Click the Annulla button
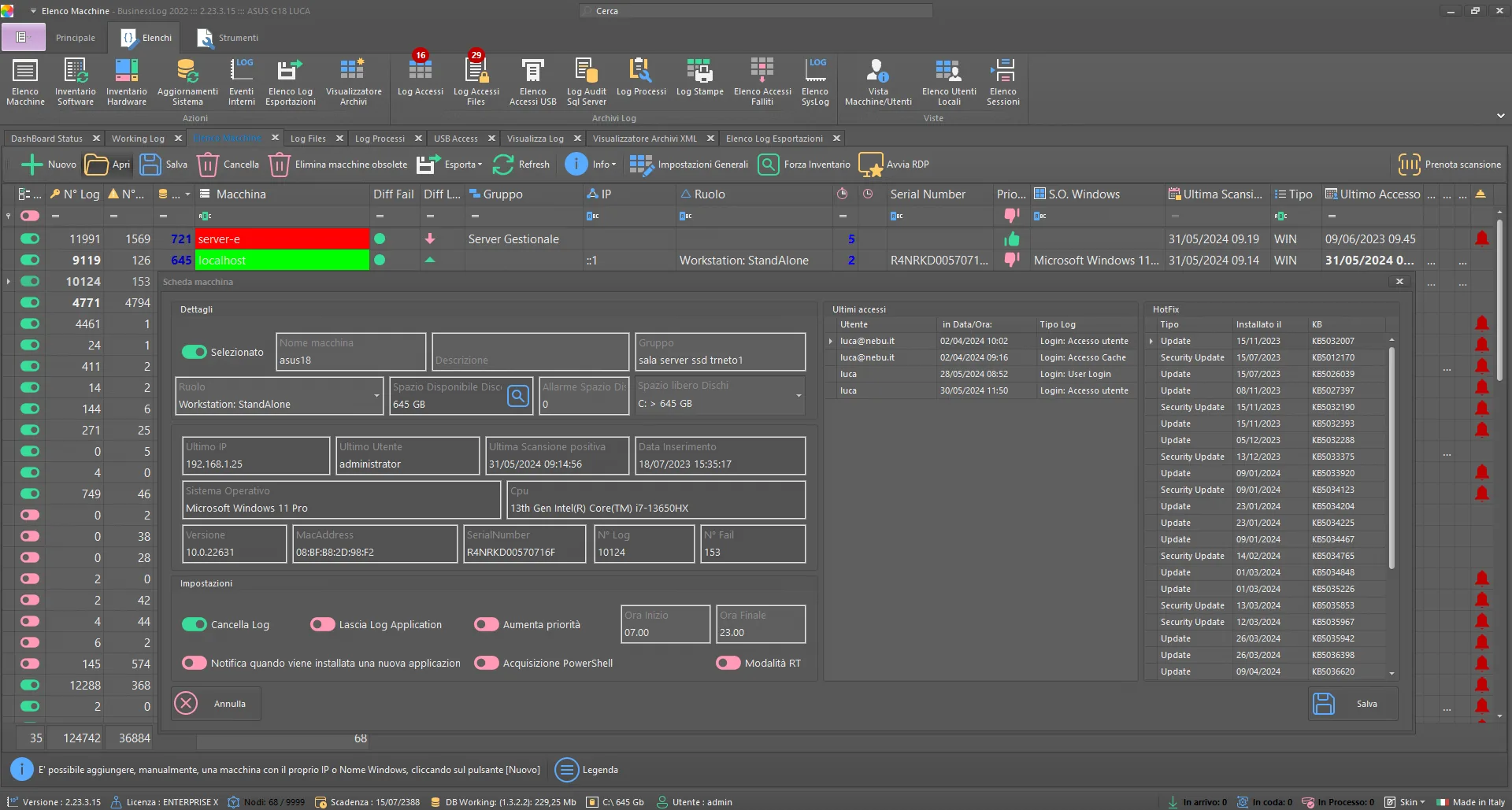The width and height of the screenshot is (1512, 810). click(216, 704)
